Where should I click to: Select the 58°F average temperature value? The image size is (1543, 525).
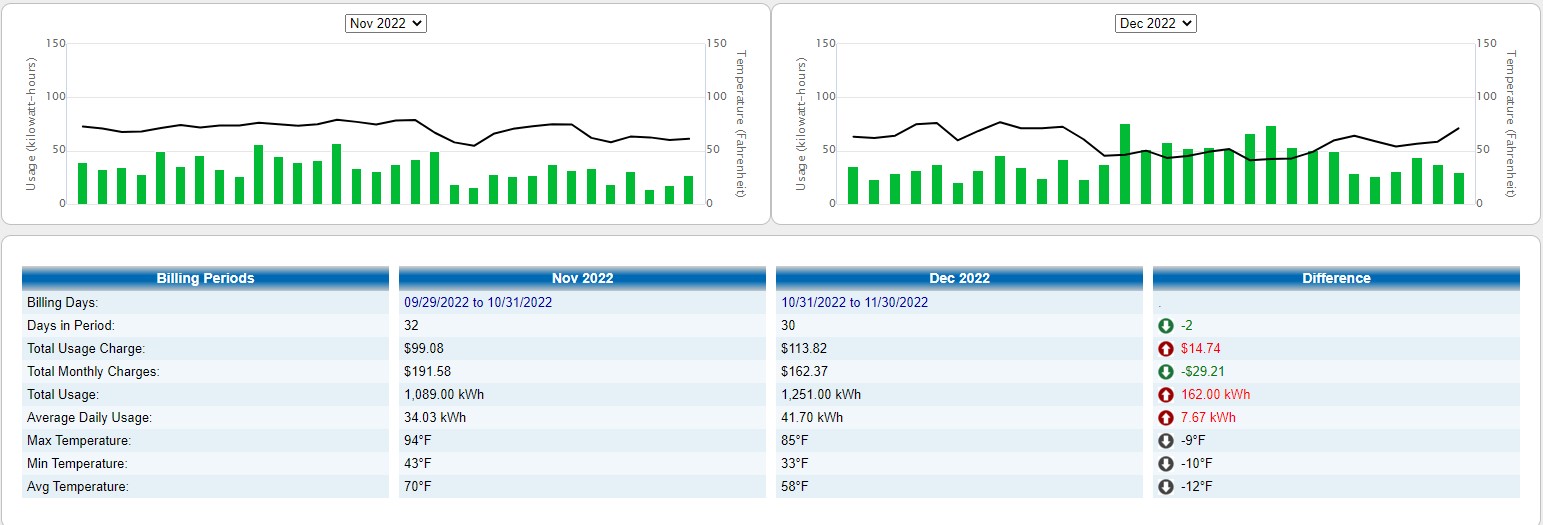click(x=795, y=487)
